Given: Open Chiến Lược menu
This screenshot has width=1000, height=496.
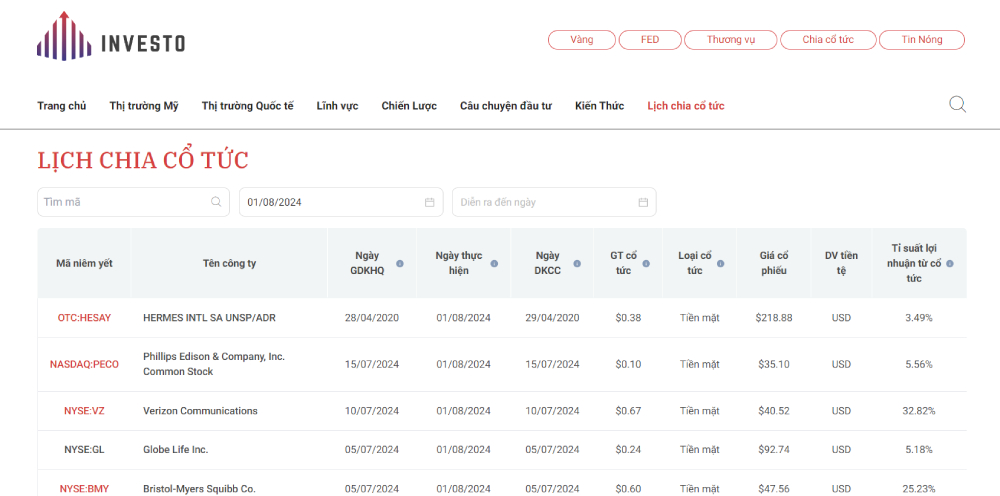Looking at the screenshot, I should click(409, 106).
